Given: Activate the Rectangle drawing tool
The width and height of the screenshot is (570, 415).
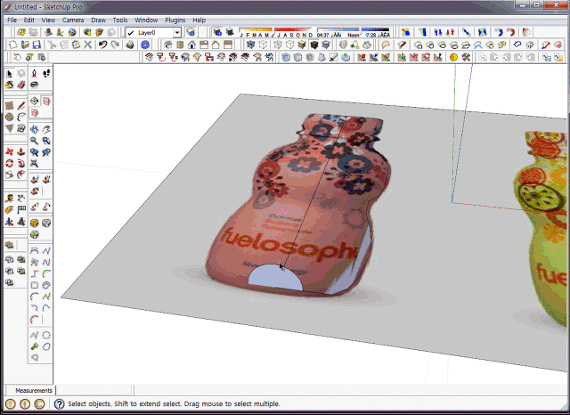Looking at the screenshot, I should (x=9, y=106).
